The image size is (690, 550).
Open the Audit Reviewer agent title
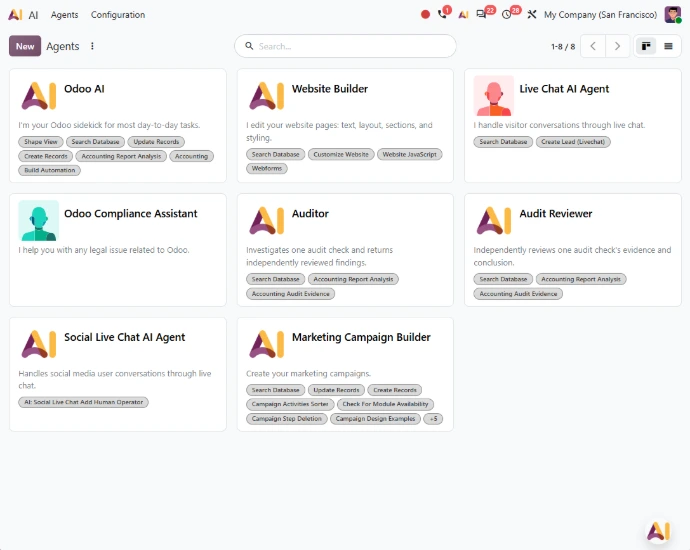coord(556,213)
